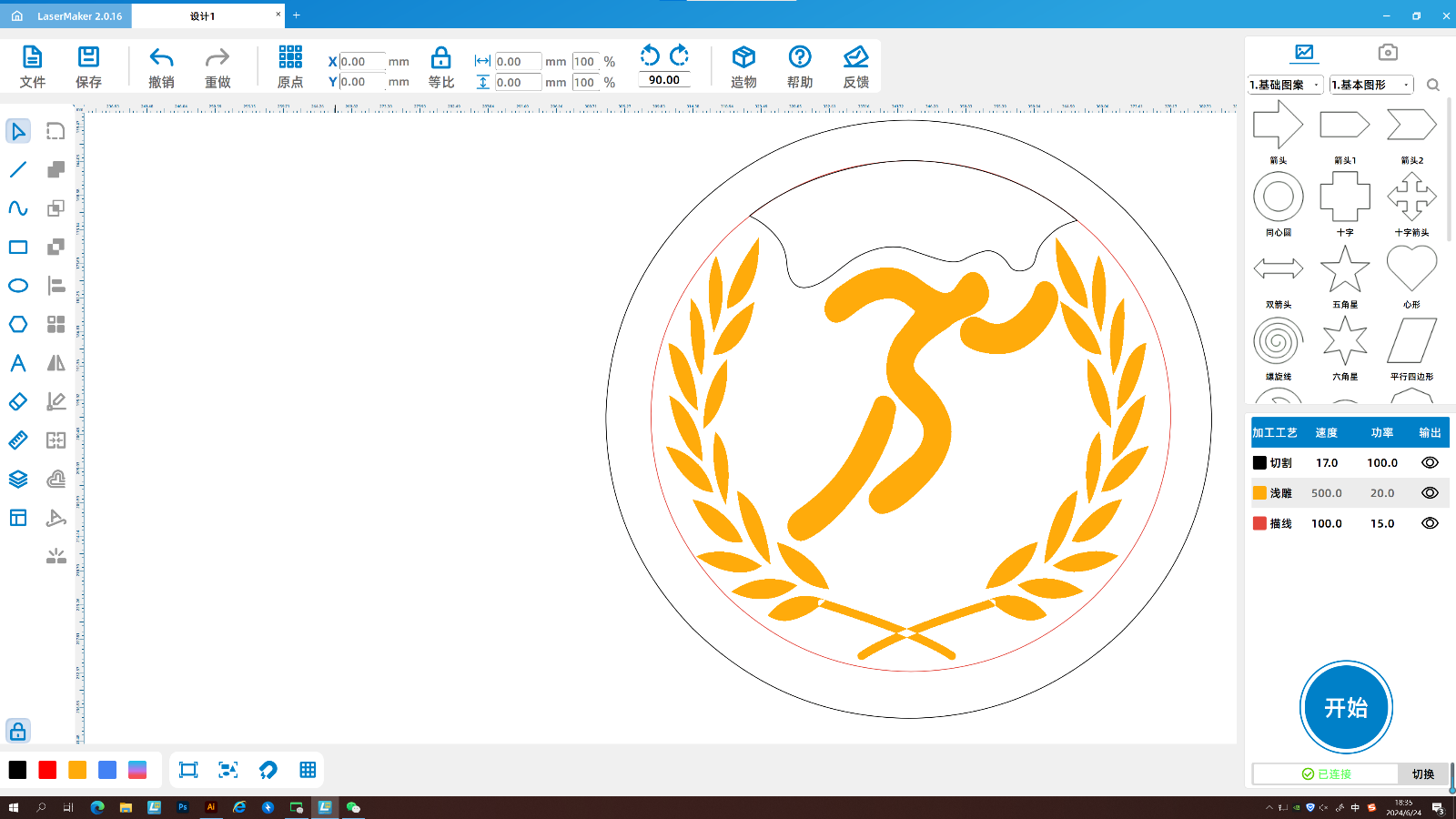Click the X coordinate input field
The width and height of the screenshot is (1456, 819).
tap(361, 62)
